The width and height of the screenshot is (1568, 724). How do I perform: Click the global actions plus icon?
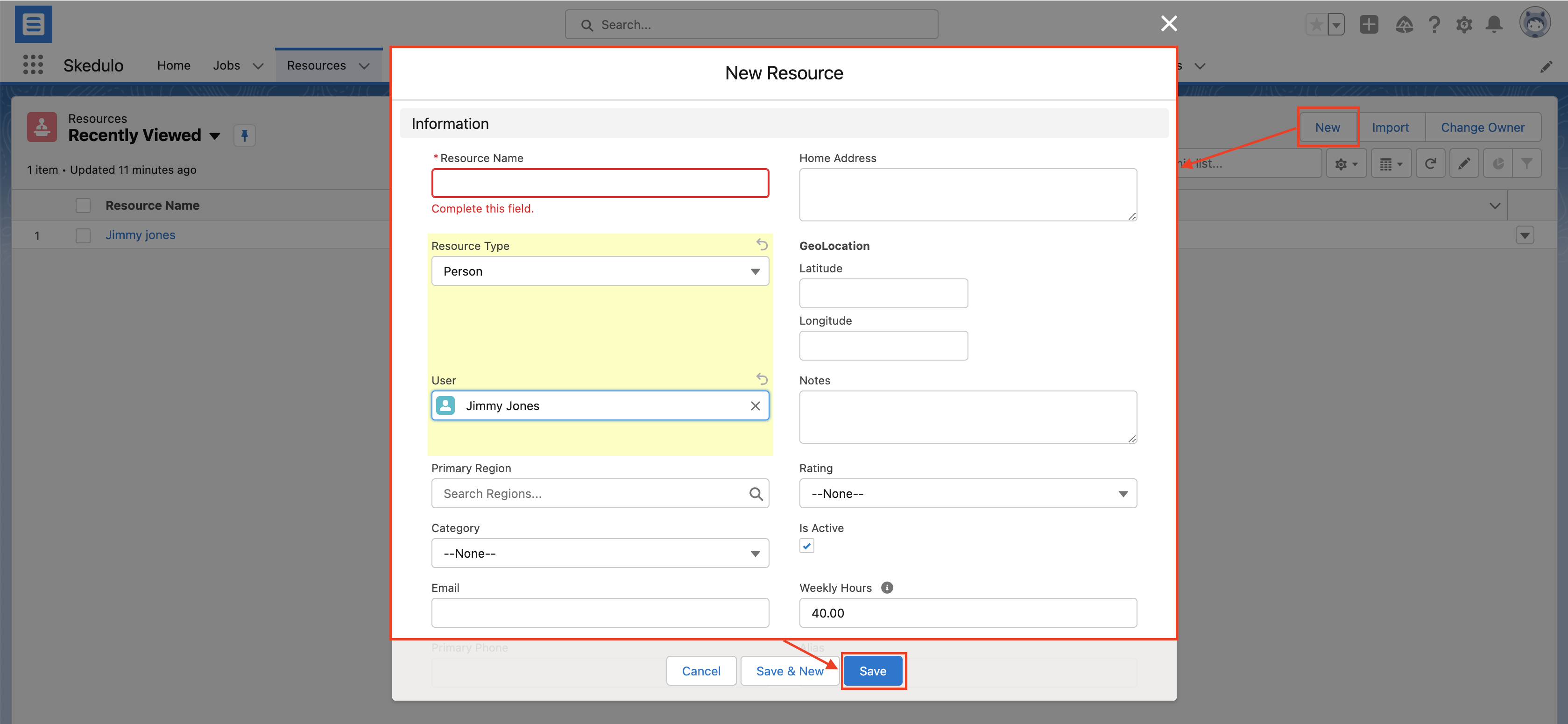(x=1369, y=24)
